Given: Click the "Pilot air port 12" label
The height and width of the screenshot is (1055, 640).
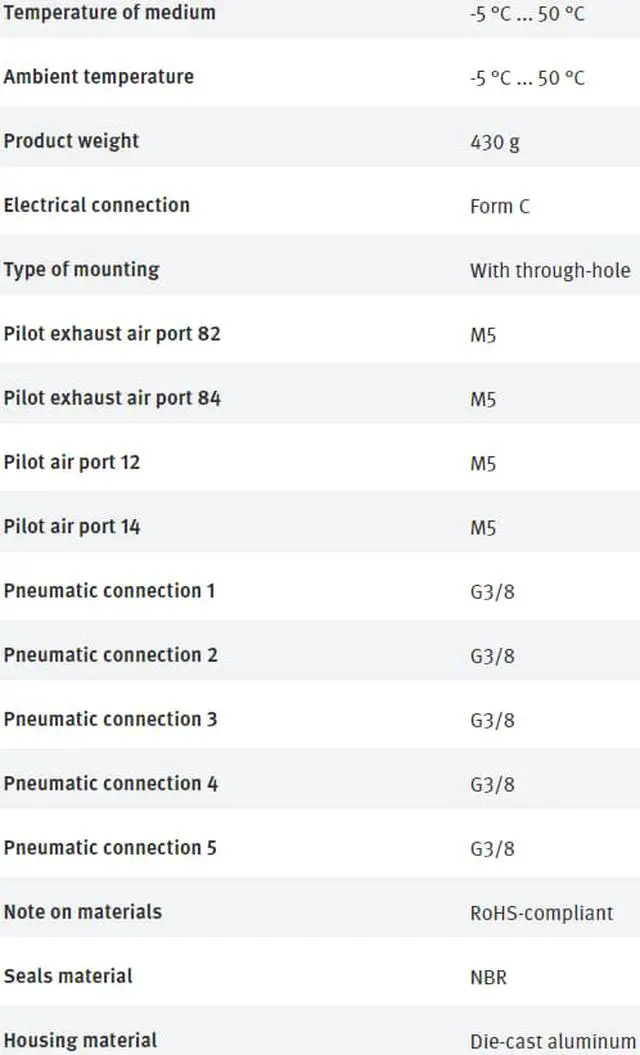Looking at the screenshot, I should click(x=72, y=462).
